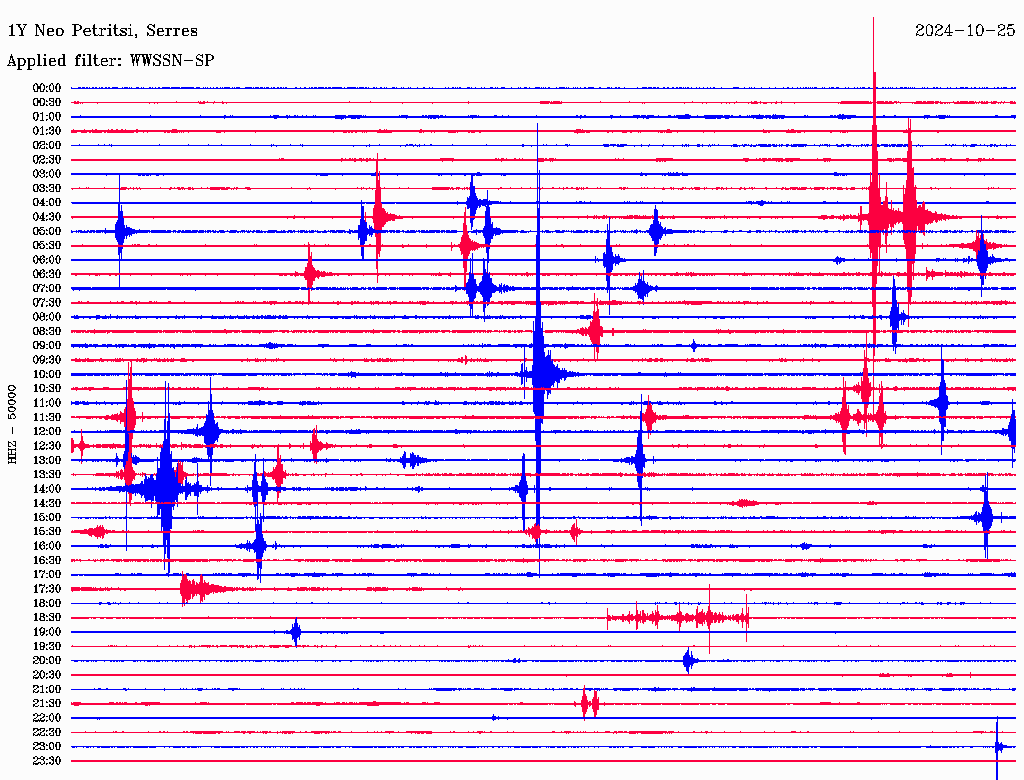Select the "04:00" time label
The width and height of the screenshot is (1024, 780).
[46, 203]
